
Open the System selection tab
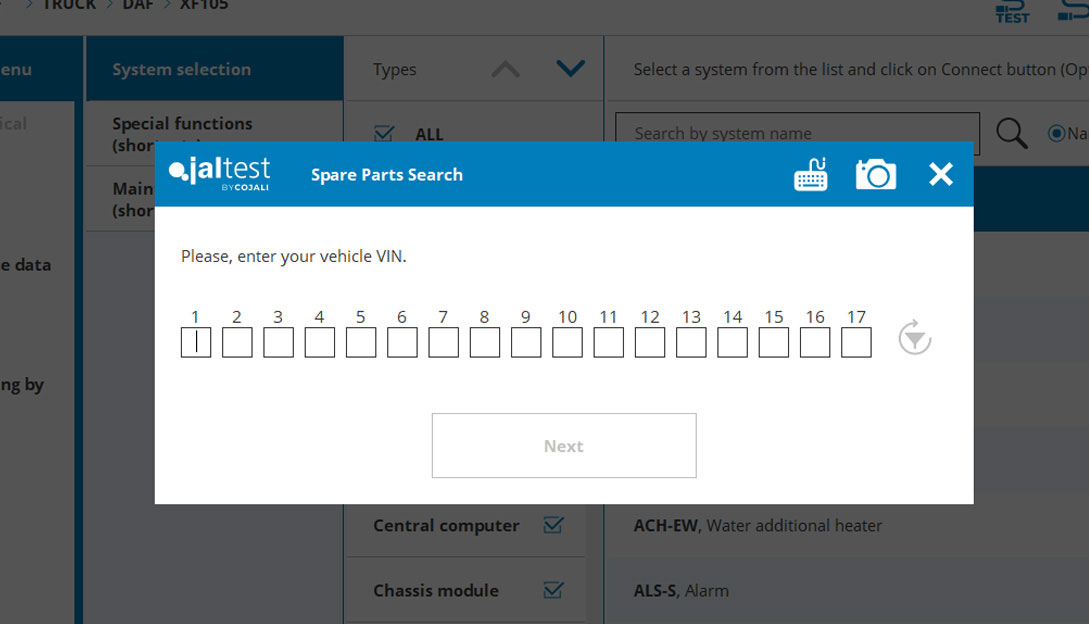click(x=182, y=69)
